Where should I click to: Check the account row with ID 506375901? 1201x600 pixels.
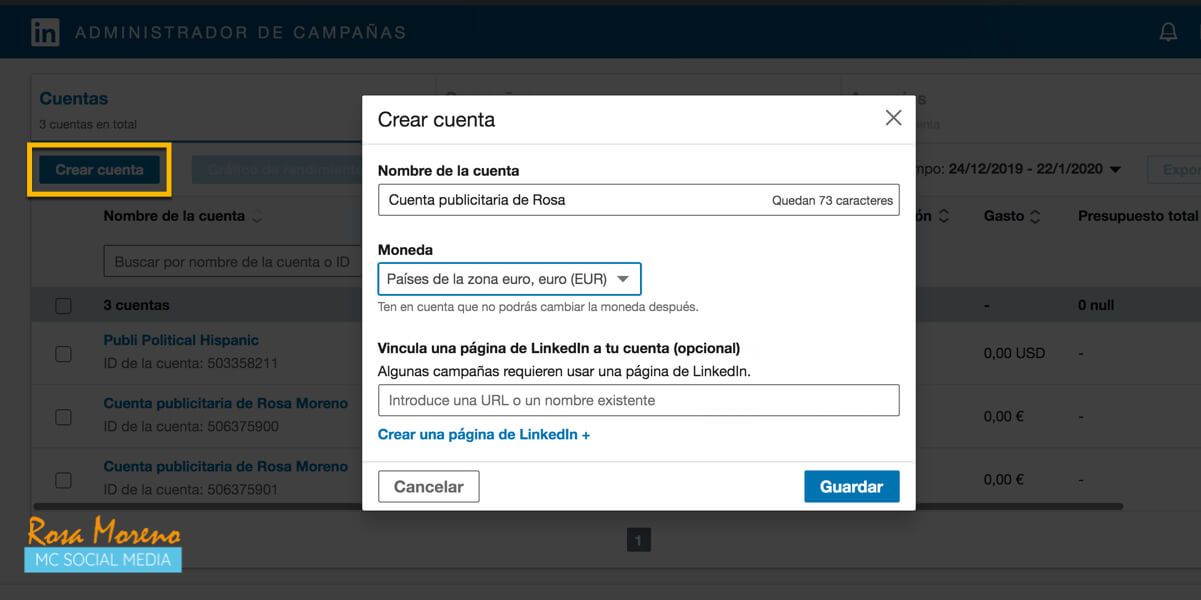pyautogui.click(x=63, y=479)
